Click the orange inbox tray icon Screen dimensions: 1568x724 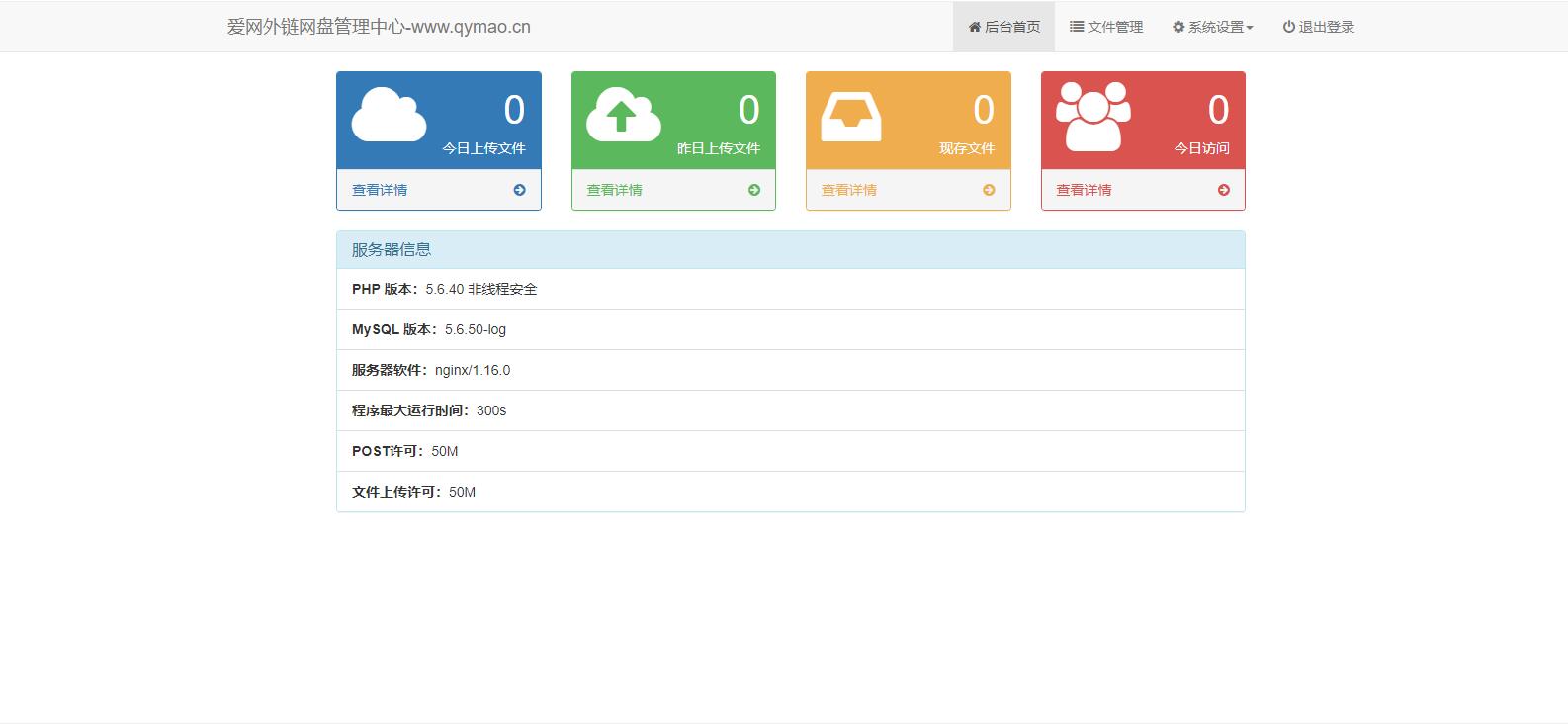[850, 117]
